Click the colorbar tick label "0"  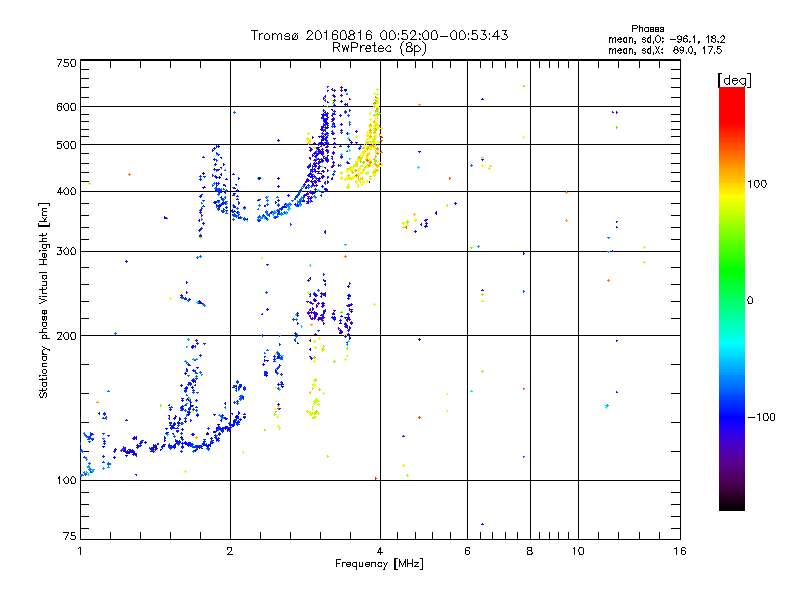750,301
